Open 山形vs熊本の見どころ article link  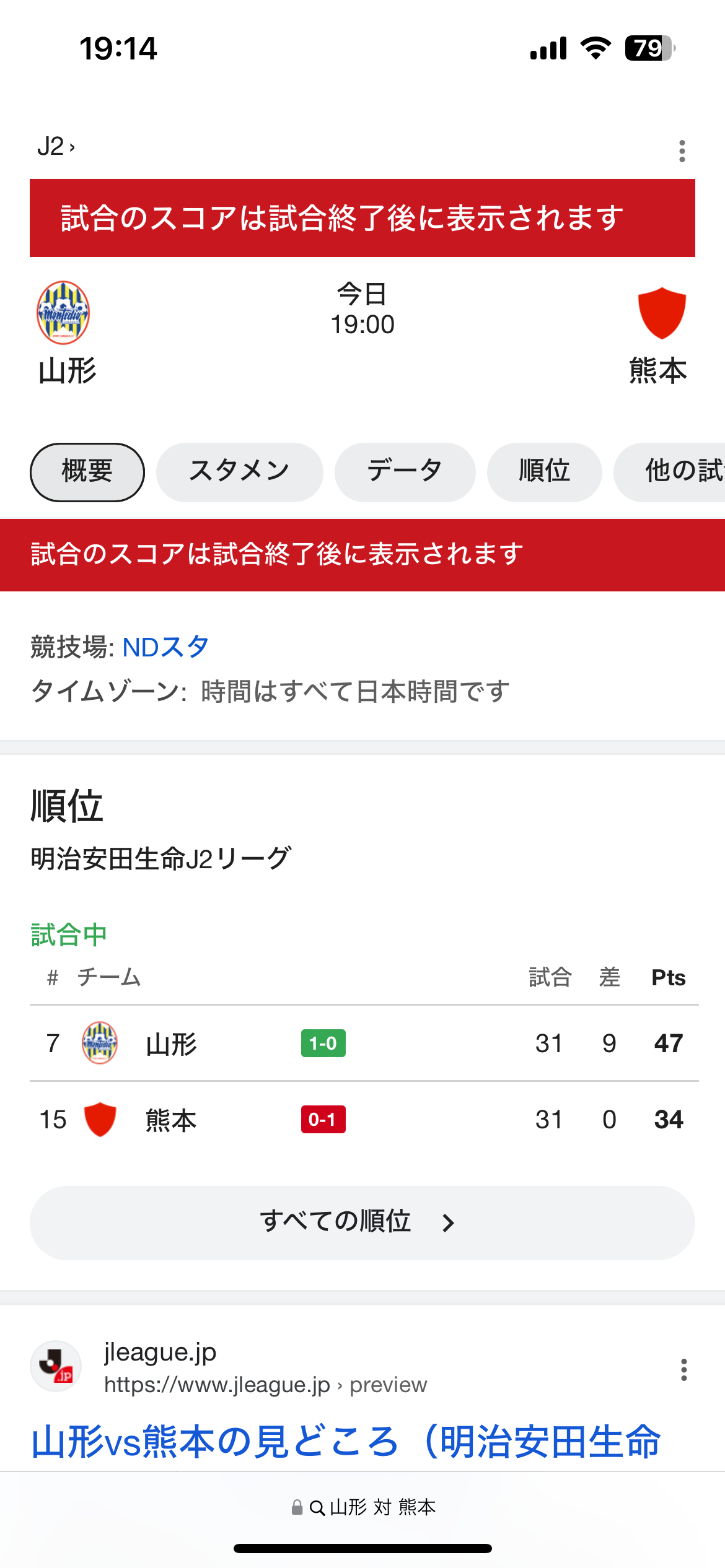pyautogui.click(x=346, y=1442)
